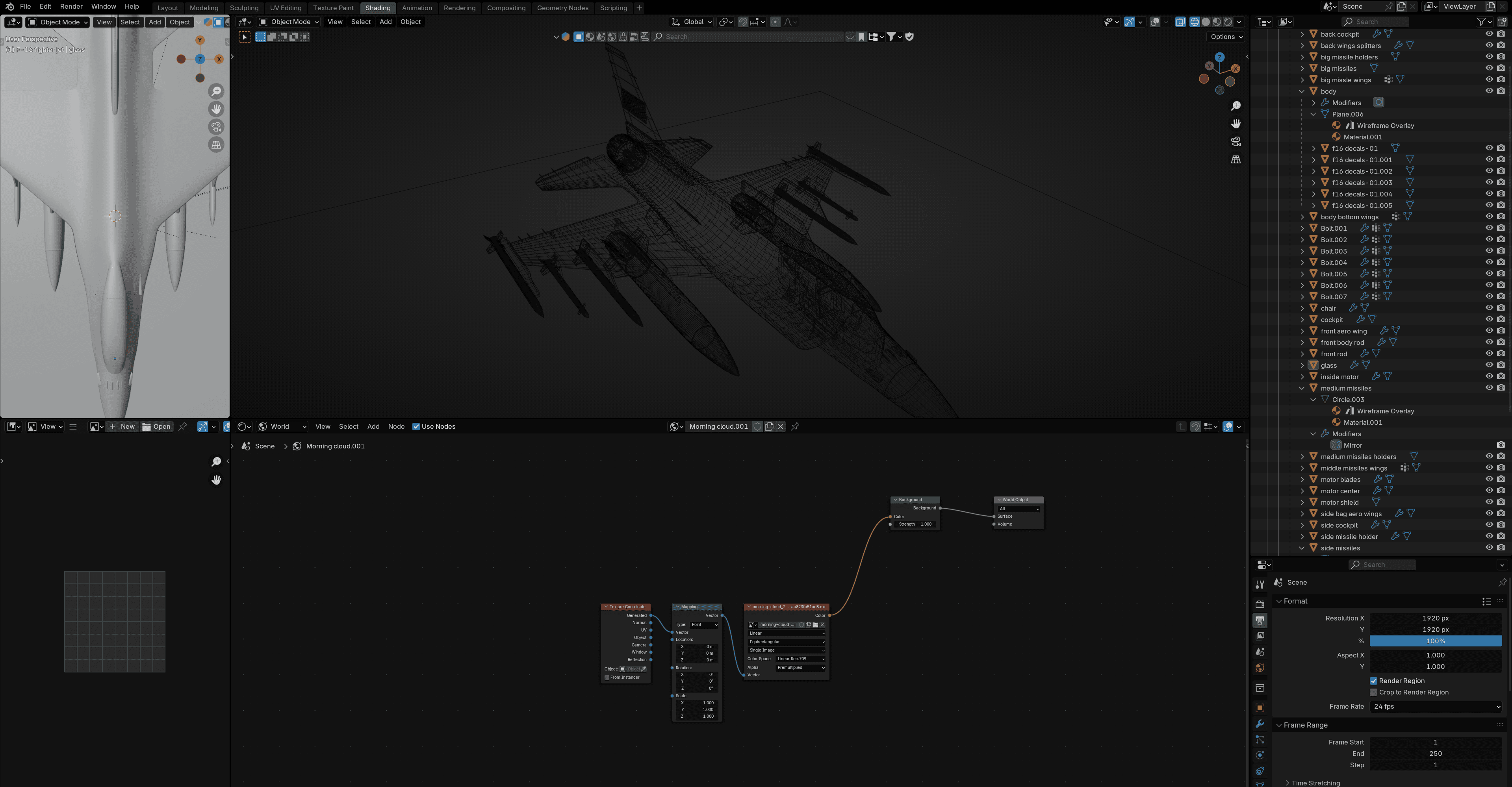Click the Frame Start input field
Image resolution: width=1512 pixels, height=787 pixels.
click(1435, 743)
